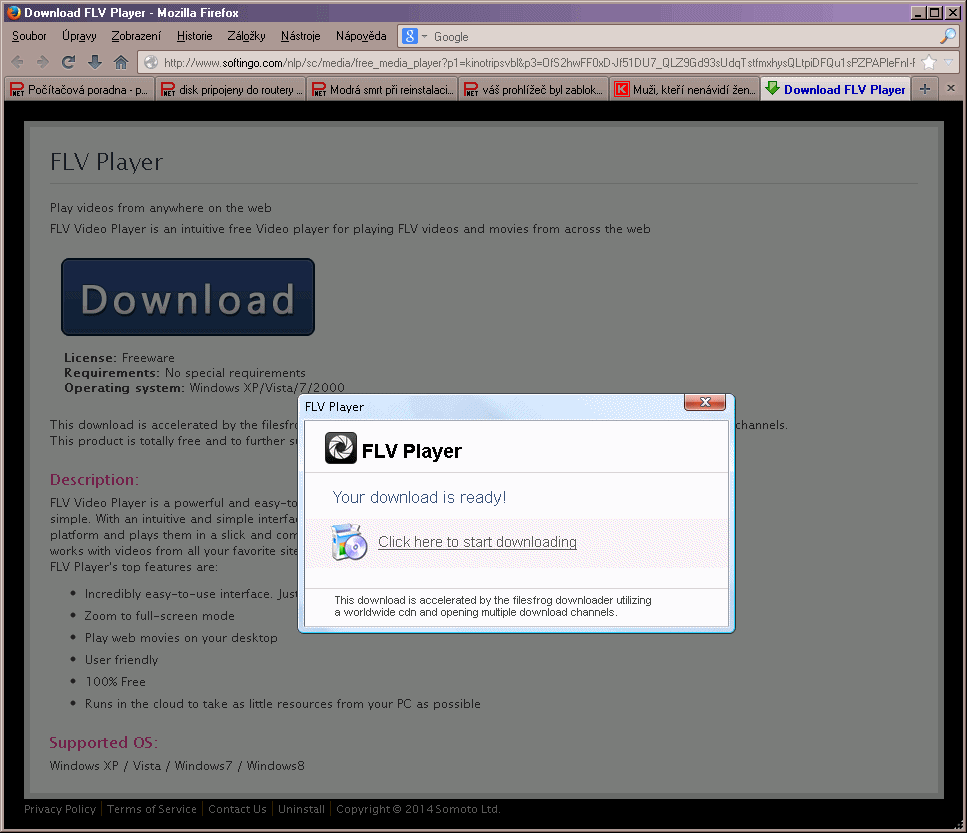Open the Privacy Policy footer link
The width and height of the screenshot is (967, 833).
pos(60,809)
